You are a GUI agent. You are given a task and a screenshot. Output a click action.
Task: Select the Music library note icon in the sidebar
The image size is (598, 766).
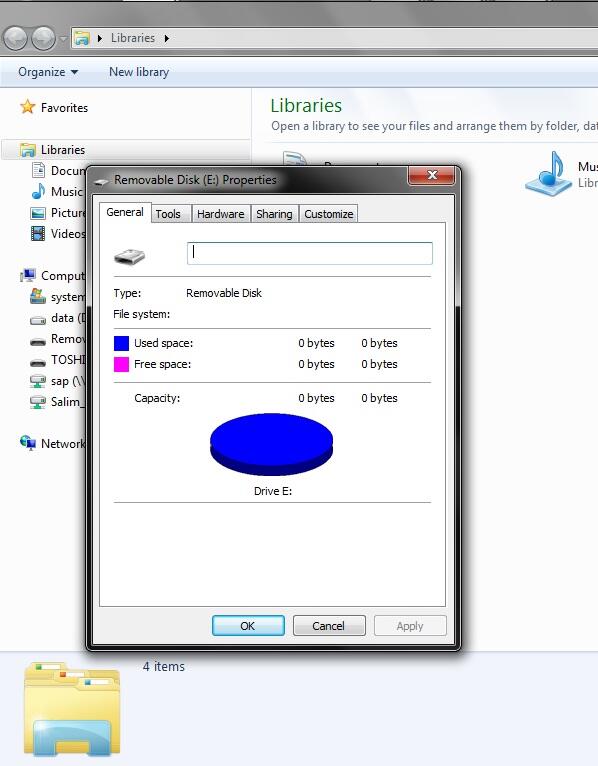tap(38, 192)
